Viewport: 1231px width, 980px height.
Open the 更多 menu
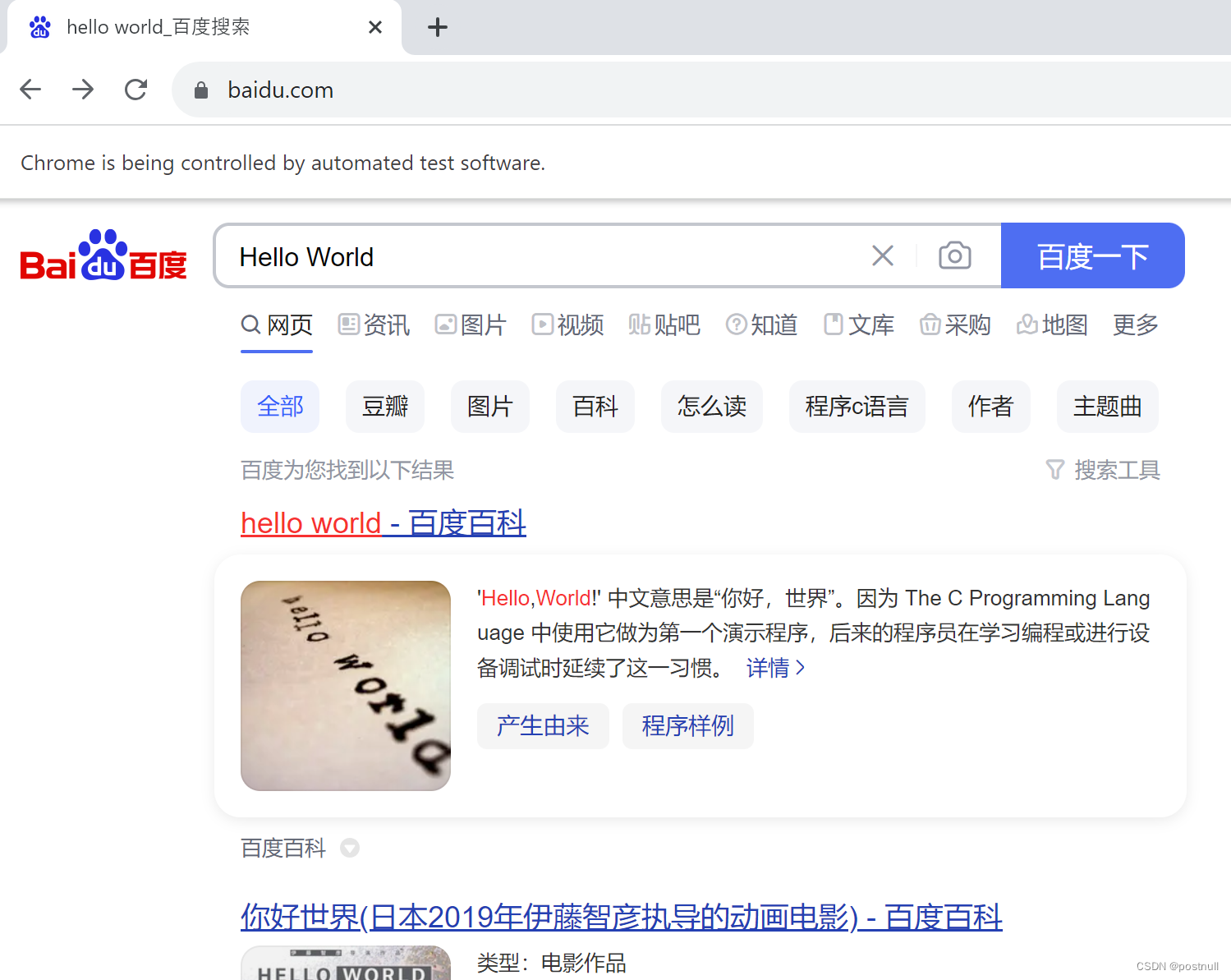click(x=1136, y=325)
